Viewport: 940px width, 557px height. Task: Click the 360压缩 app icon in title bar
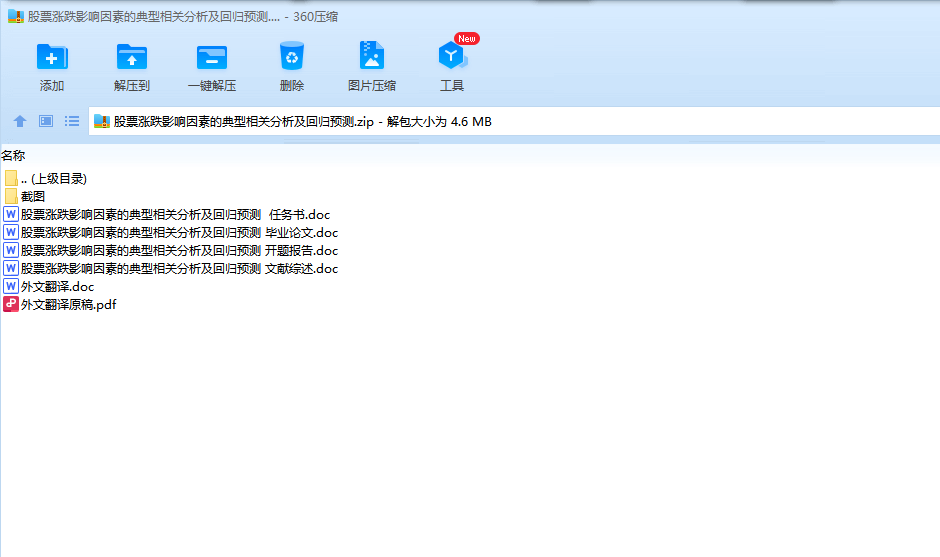pos(16,16)
